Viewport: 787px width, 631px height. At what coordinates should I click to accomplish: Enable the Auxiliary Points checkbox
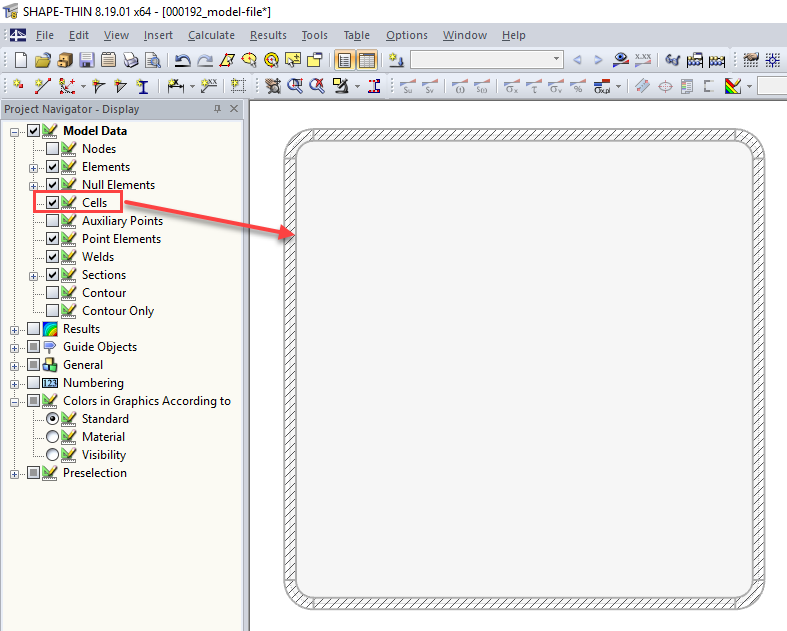click(x=53, y=220)
